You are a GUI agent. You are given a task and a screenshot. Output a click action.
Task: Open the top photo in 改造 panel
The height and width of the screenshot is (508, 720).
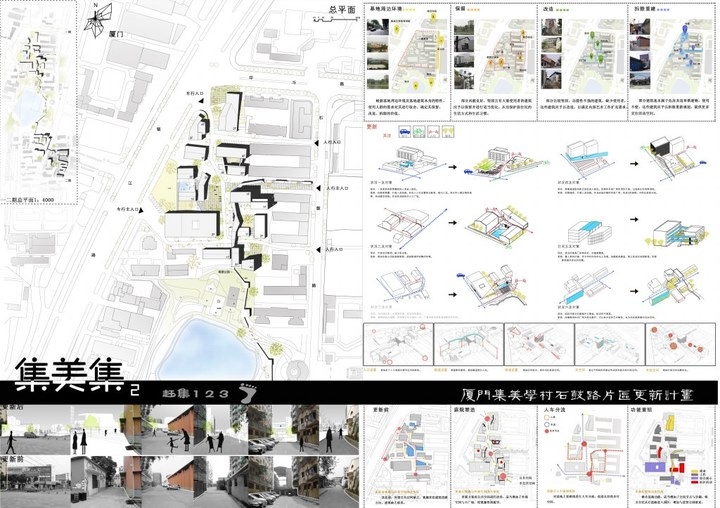click(551, 28)
